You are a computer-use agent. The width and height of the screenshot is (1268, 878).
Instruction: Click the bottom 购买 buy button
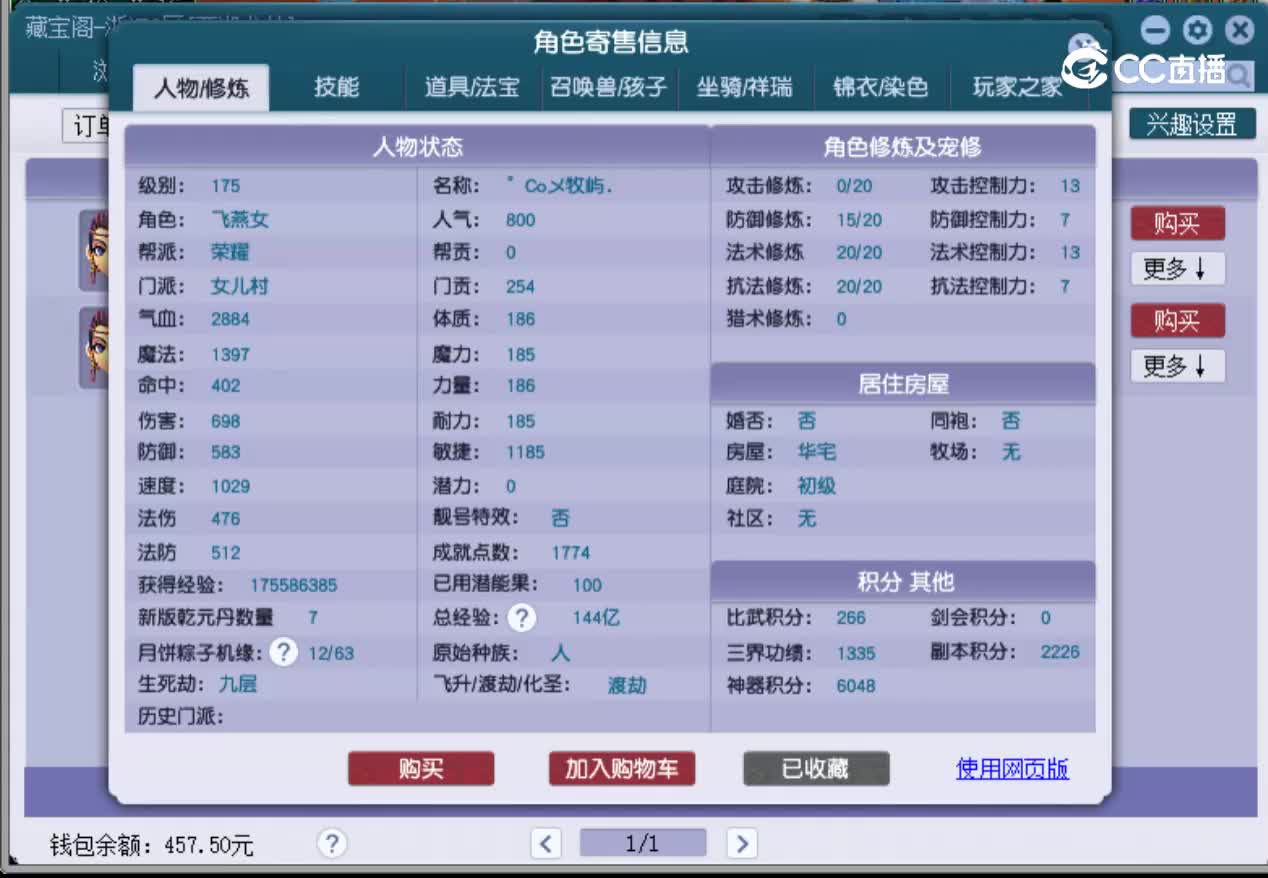420,769
